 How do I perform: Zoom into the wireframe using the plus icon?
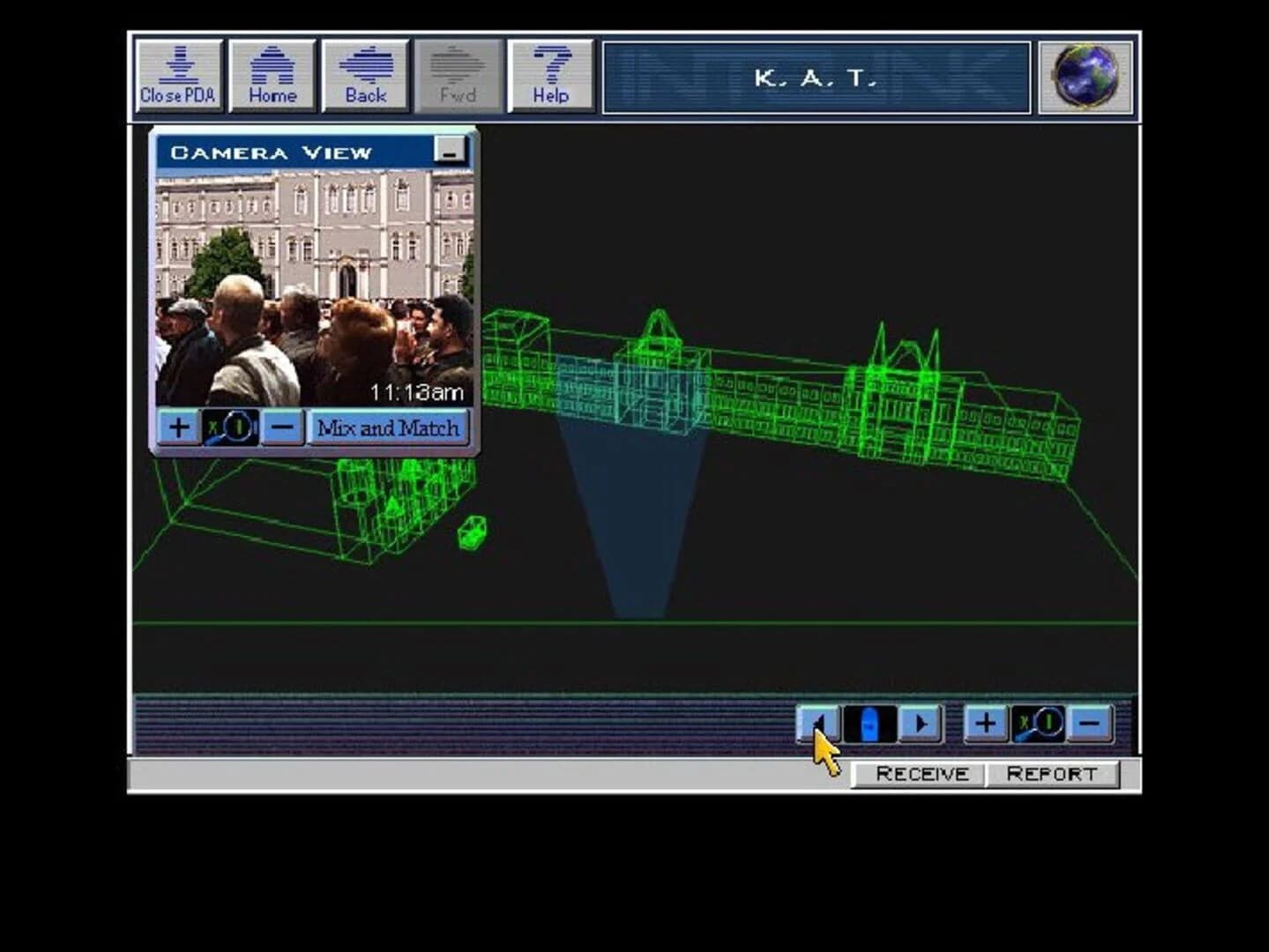tap(985, 725)
